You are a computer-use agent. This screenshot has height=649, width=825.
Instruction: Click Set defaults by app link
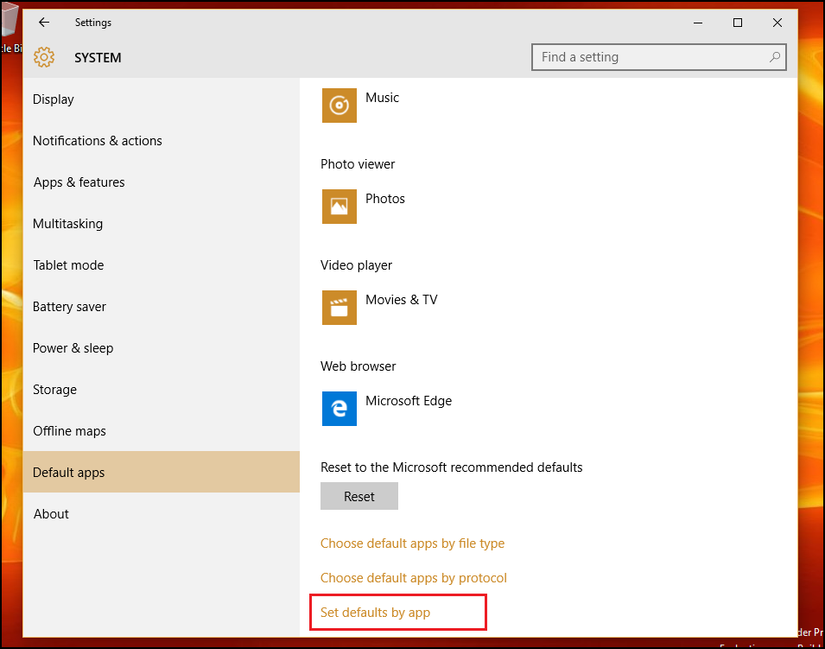coord(375,612)
